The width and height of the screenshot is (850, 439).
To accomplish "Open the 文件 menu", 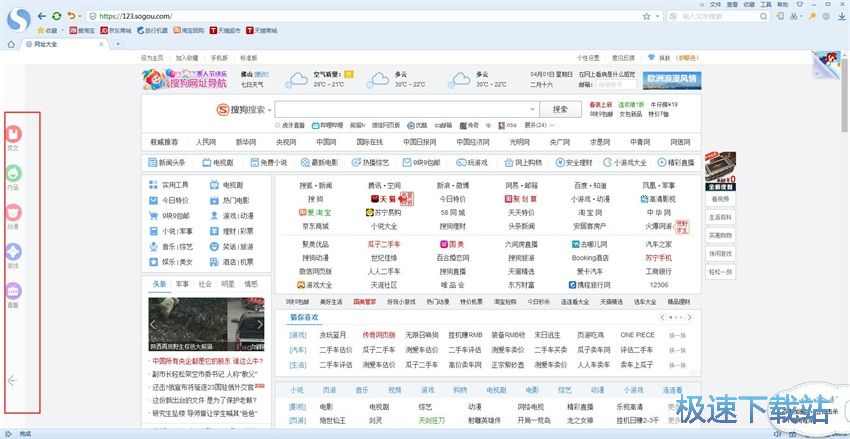I will (x=716, y=4).
